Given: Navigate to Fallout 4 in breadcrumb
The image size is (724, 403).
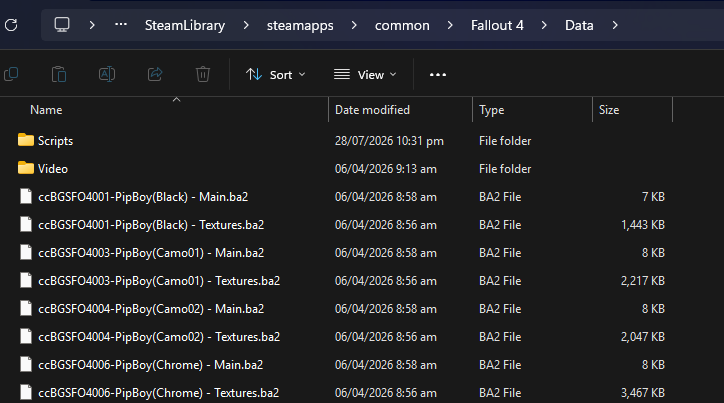Looking at the screenshot, I should (x=497, y=25).
